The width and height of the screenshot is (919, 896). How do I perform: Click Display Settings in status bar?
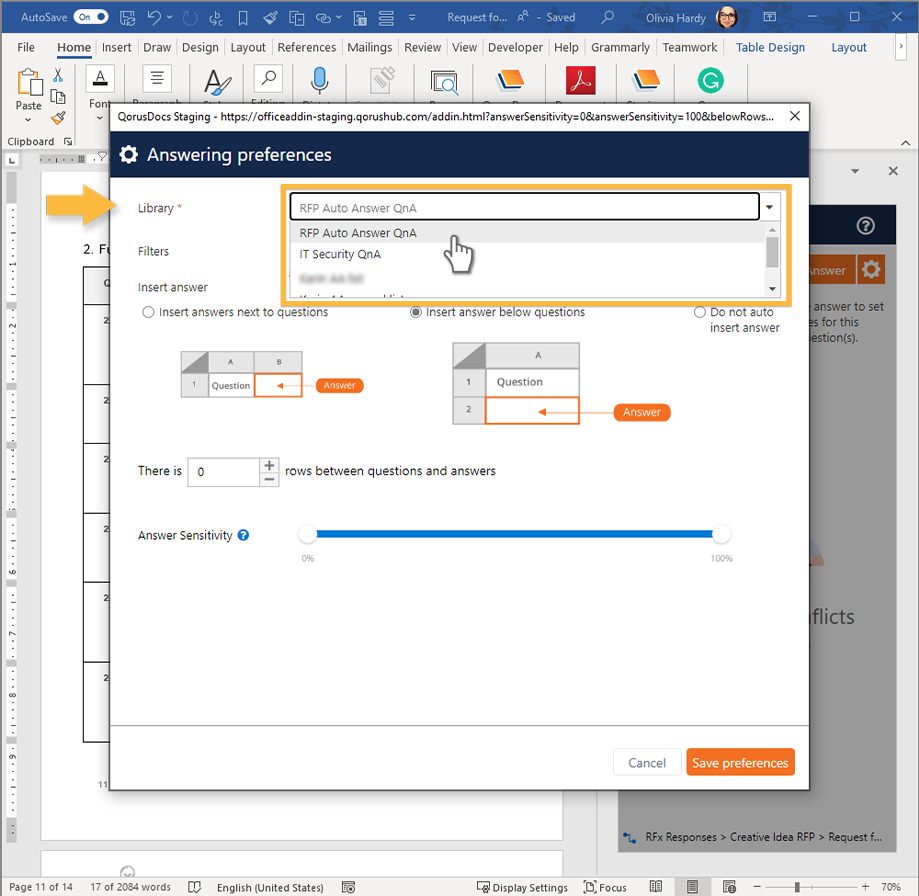pos(522,887)
